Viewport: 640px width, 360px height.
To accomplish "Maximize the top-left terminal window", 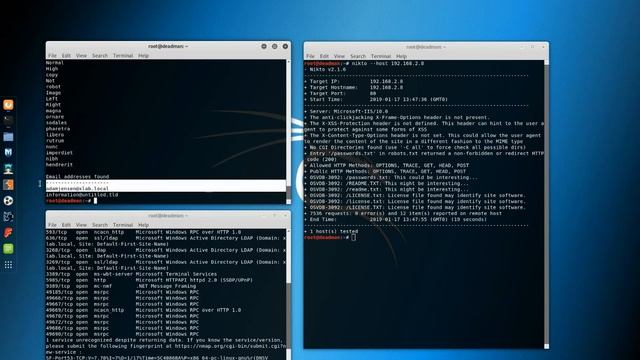I will [x=275, y=47].
